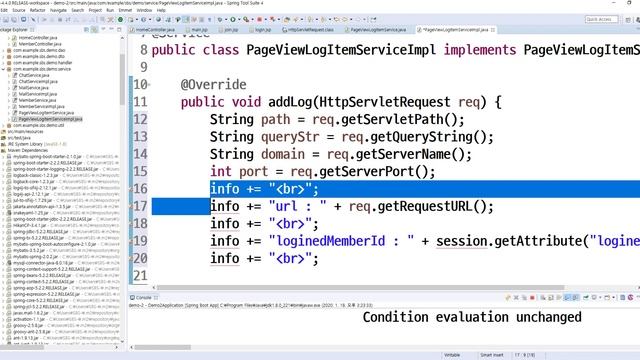
Task: Open the Help menu
Action: 161,10
